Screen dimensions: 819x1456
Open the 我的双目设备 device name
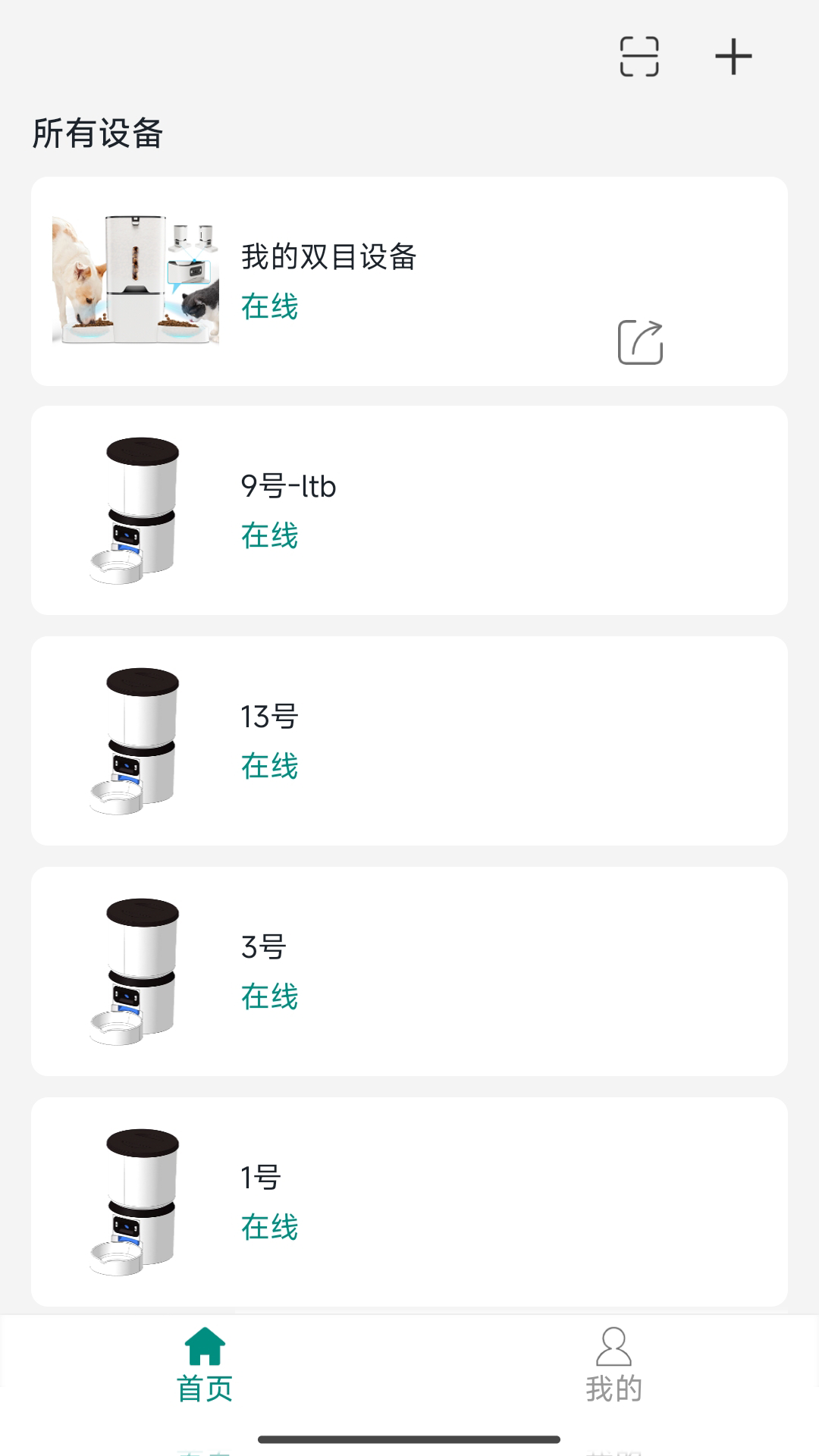pyautogui.click(x=328, y=257)
